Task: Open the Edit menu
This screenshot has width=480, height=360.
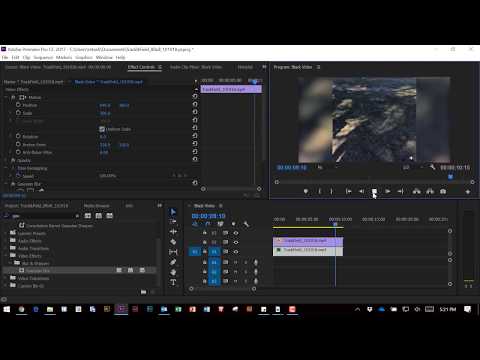Action: (x=15, y=57)
